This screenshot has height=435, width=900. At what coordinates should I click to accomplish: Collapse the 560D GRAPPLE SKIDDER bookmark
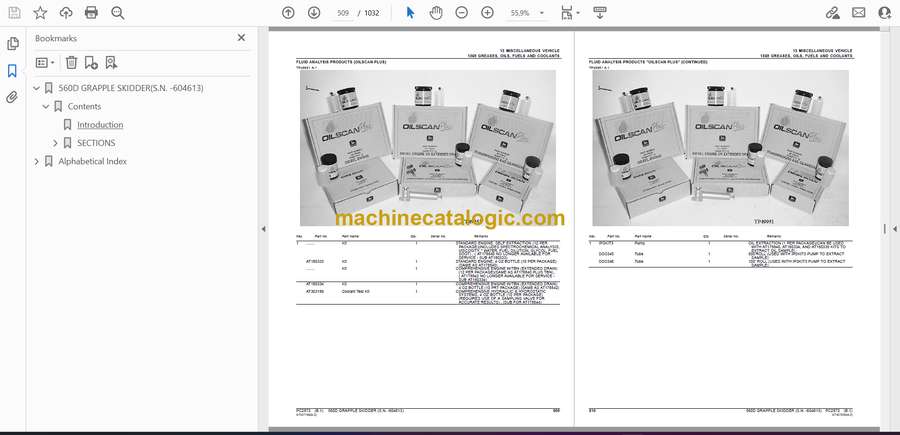(37, 88)
